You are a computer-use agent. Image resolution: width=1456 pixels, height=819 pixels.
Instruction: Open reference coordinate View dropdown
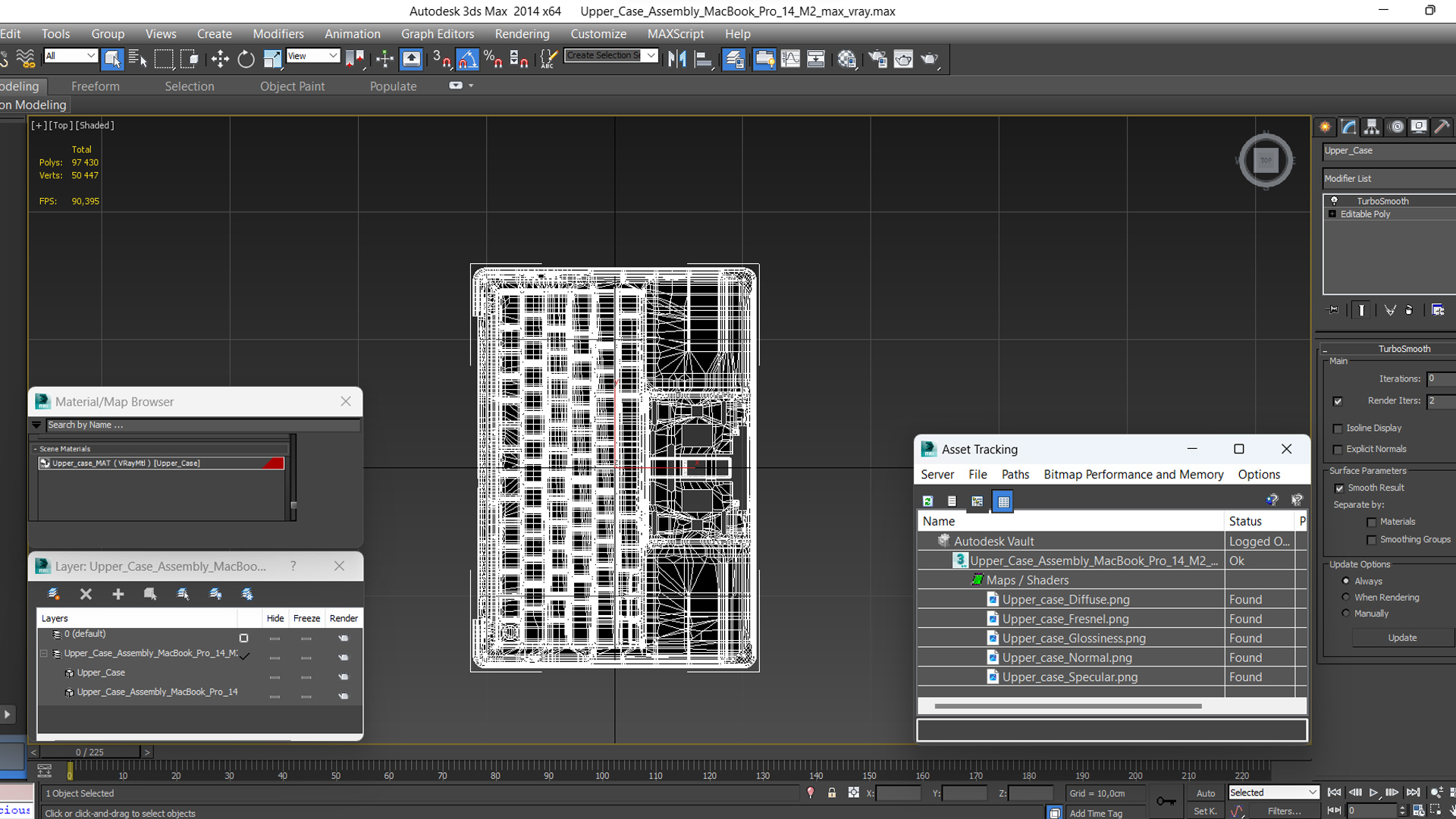coord(312,55)
